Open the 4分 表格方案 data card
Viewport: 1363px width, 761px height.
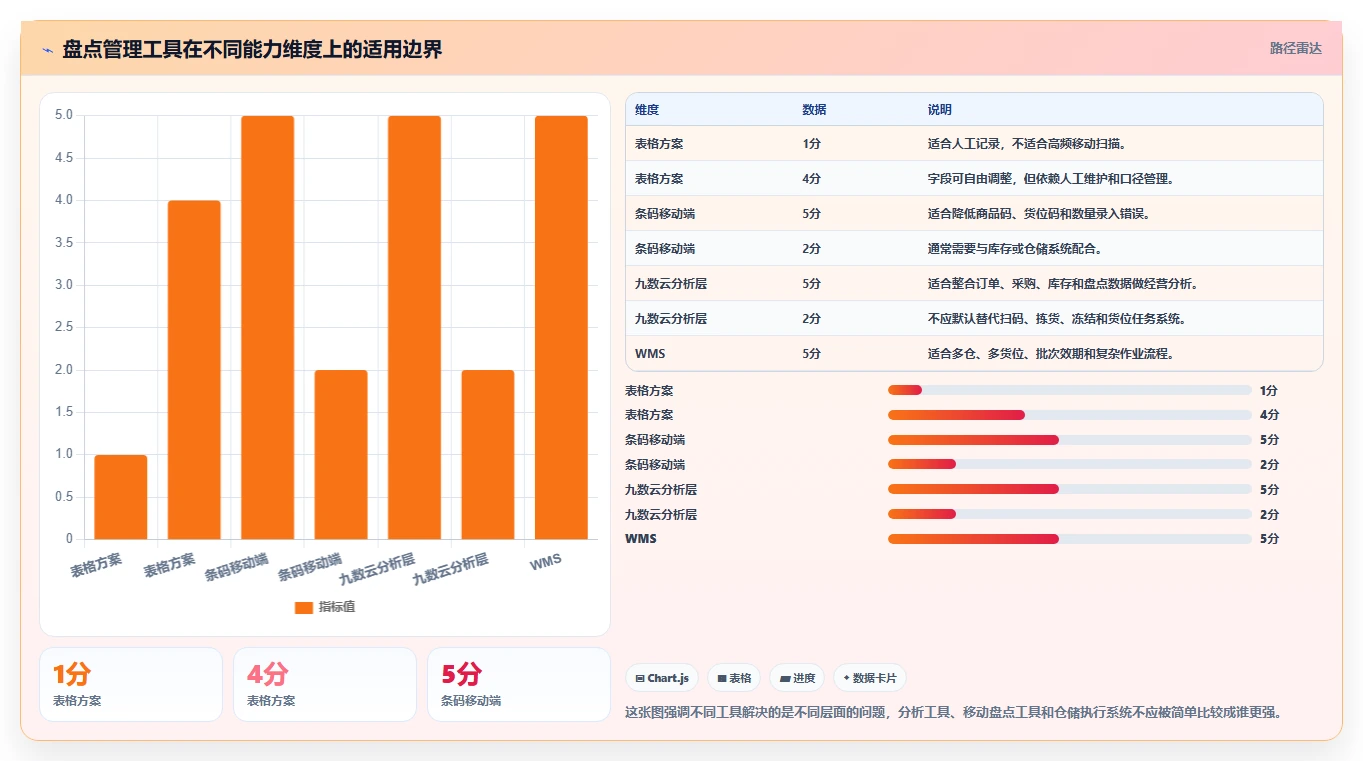[325, 684]
